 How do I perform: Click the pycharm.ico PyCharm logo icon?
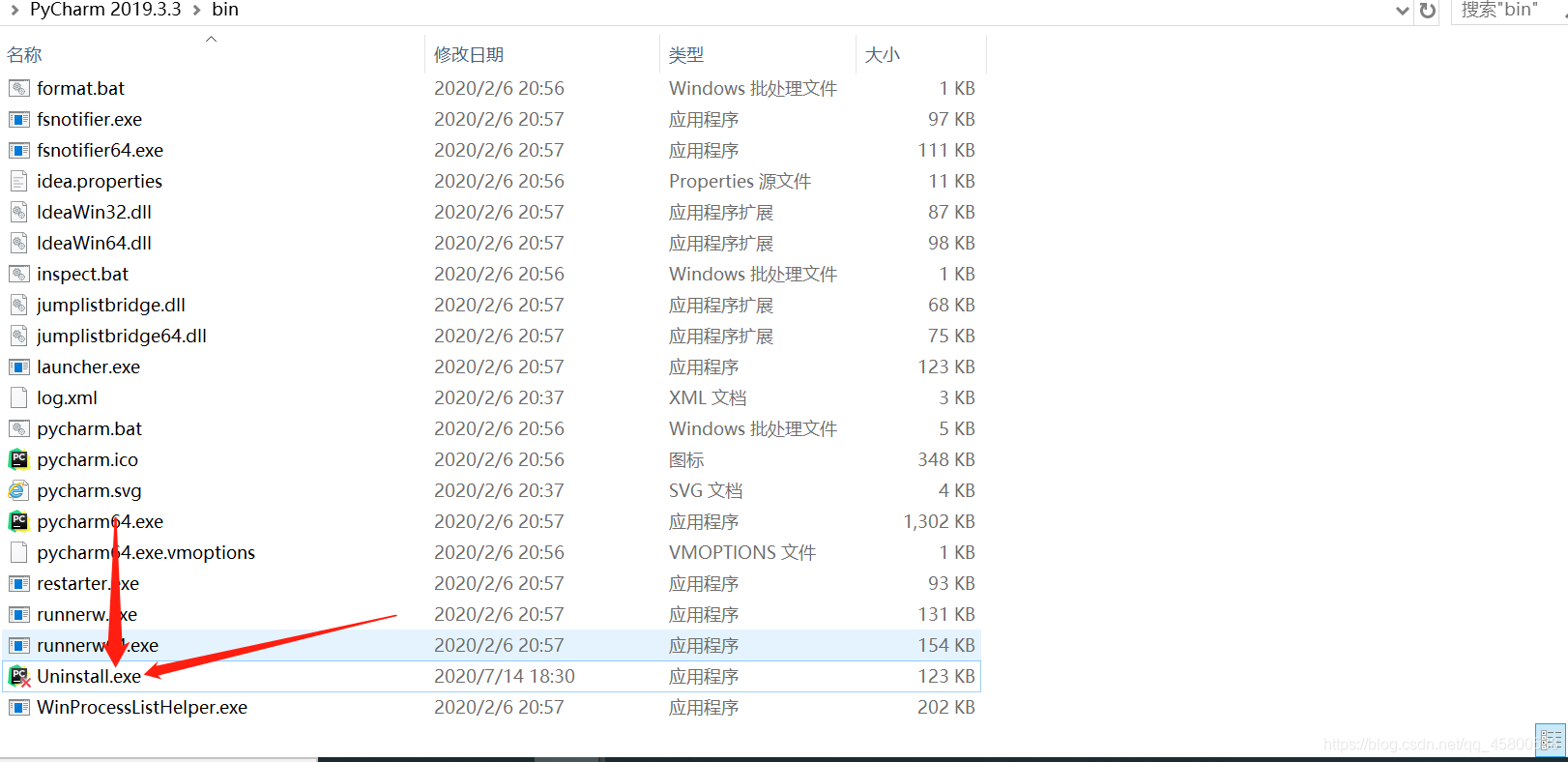point(18,459)
